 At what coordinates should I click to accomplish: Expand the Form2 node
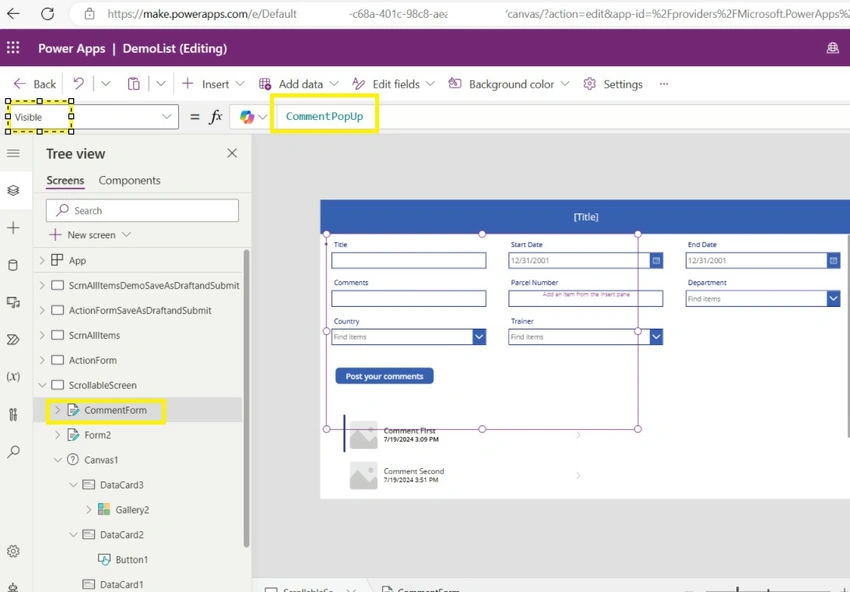click(57, 435)
